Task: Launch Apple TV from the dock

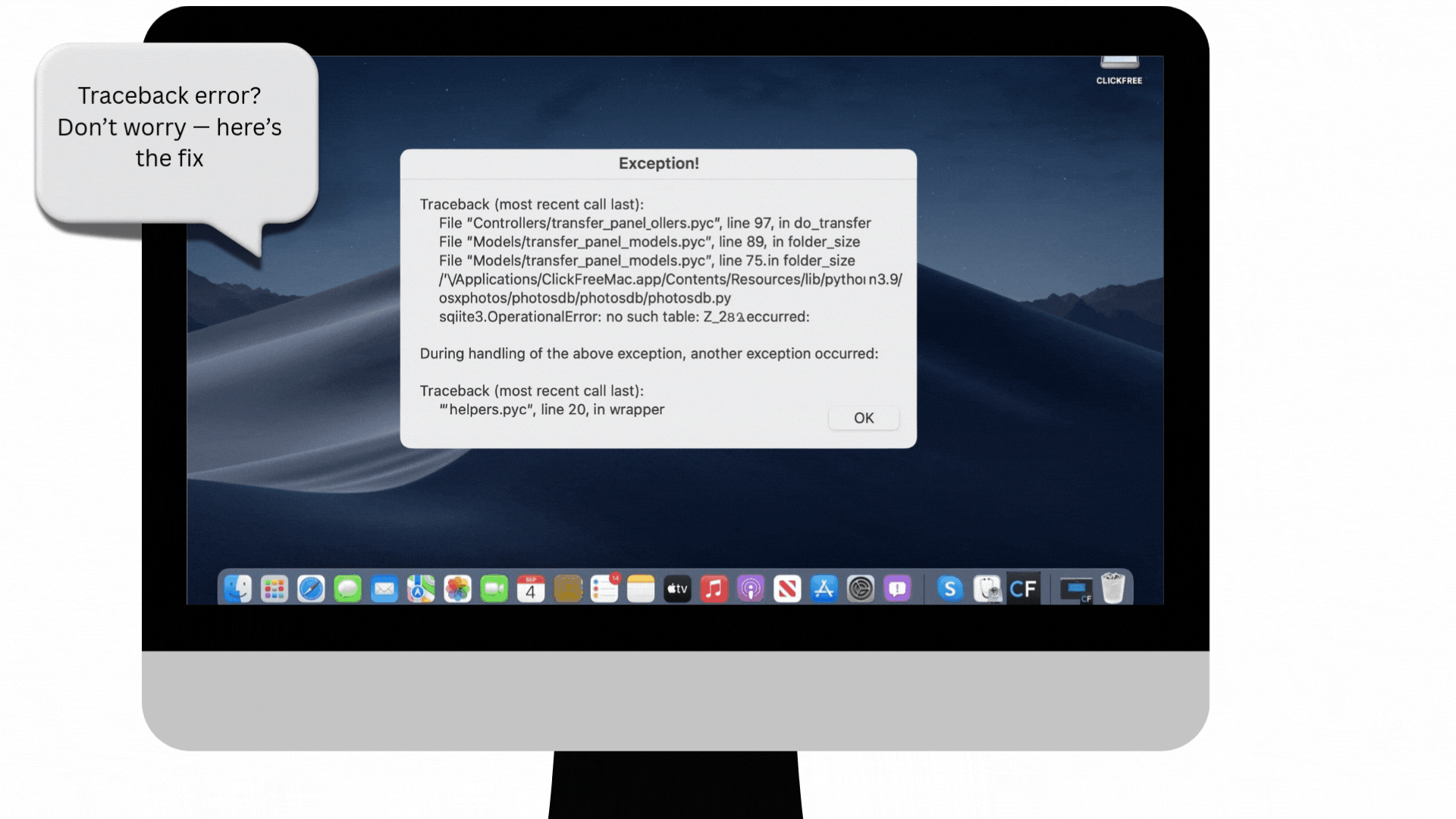Action: pyautogui.click(x=678, y=588)
